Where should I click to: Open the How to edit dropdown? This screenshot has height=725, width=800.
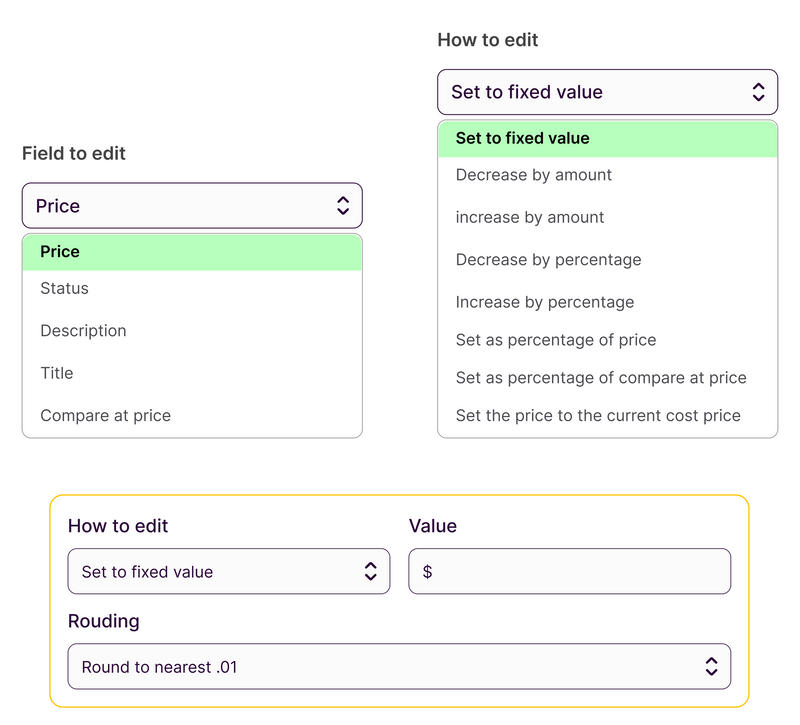(x=606, y=91)
